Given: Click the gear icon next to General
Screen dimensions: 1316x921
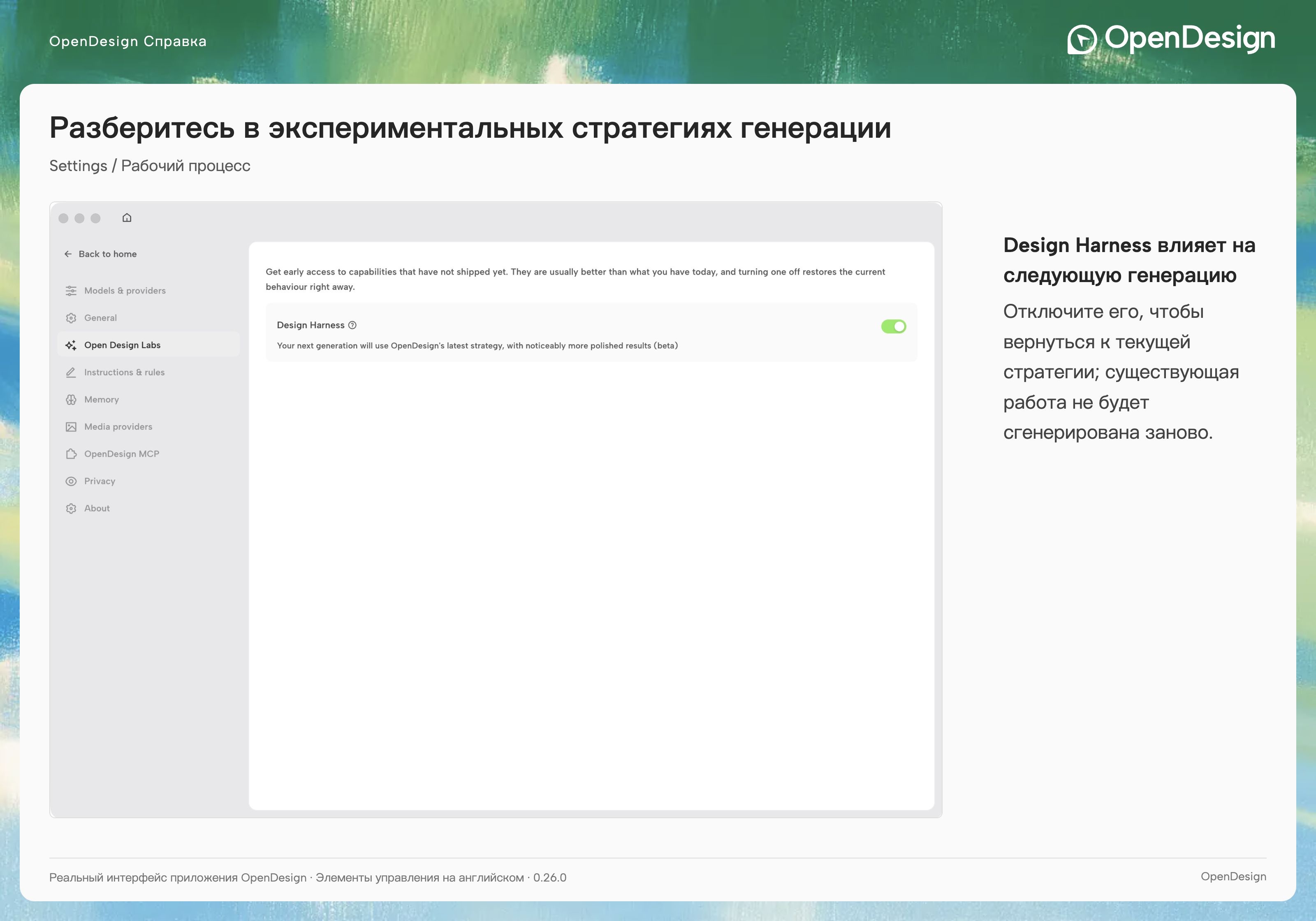Looking at the screenshot, I should [71, 318].
